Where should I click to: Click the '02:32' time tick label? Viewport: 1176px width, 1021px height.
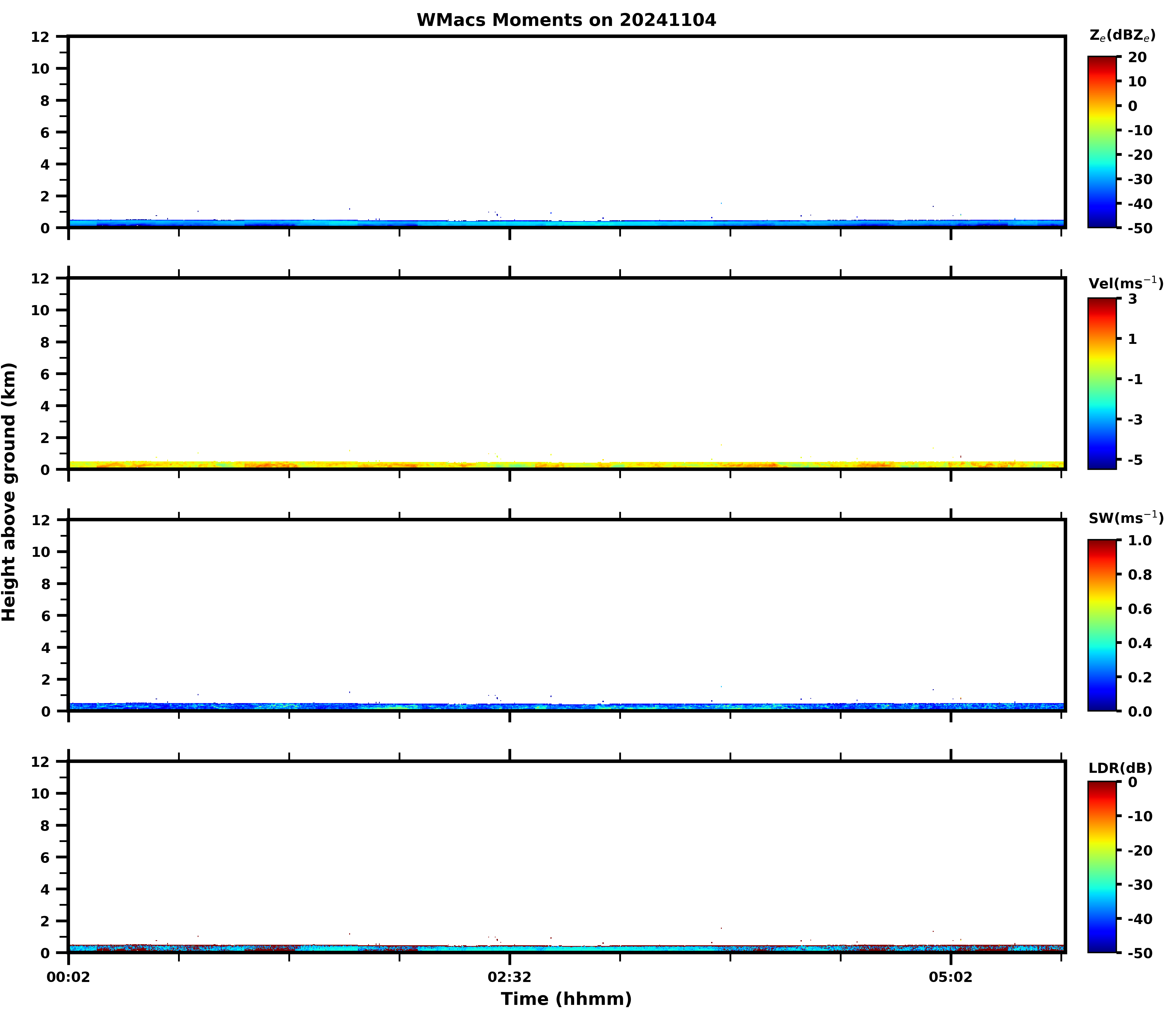point(509,977)
